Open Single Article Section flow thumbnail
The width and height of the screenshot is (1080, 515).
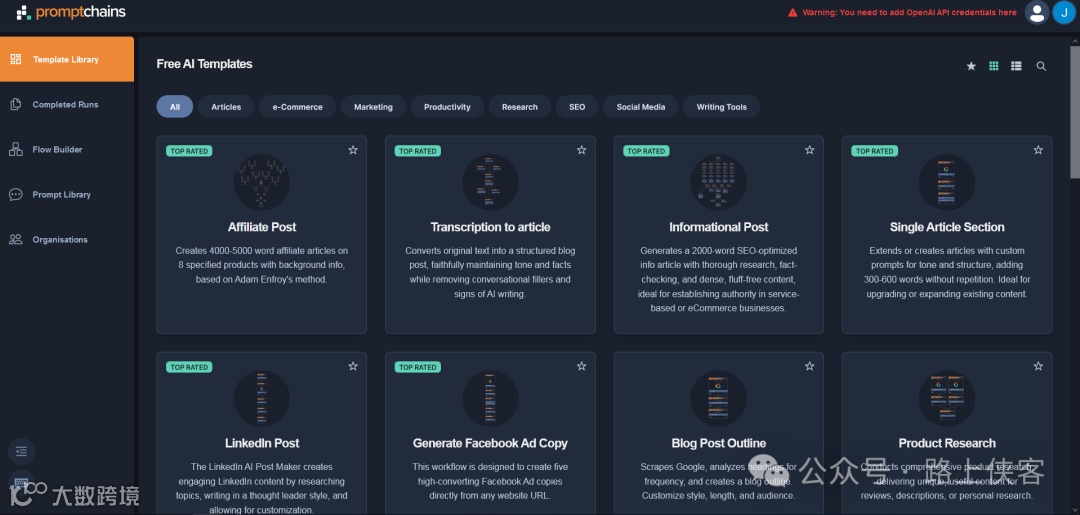[947, 182]
